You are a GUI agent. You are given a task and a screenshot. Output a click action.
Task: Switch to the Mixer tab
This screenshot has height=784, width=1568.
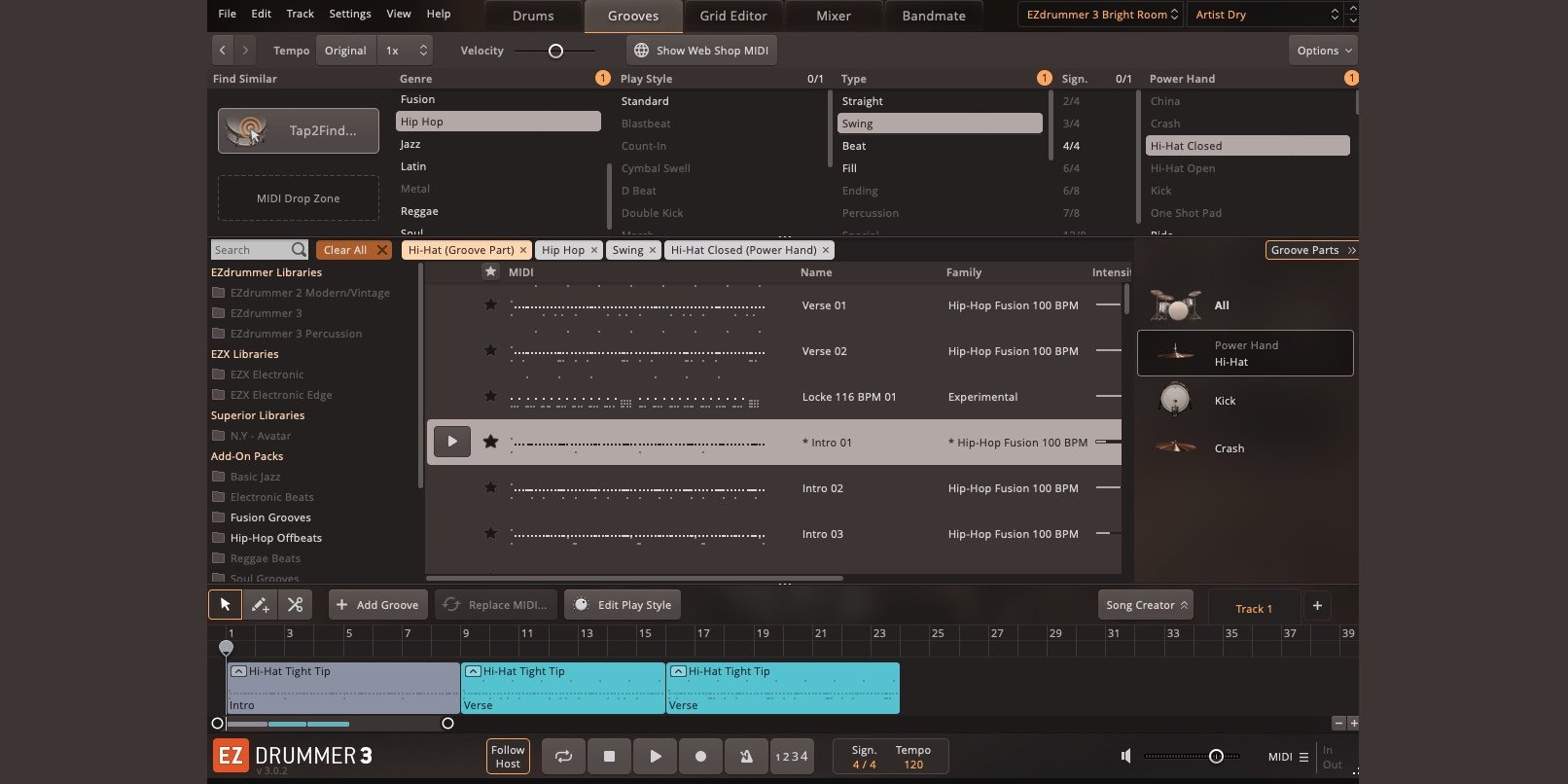point(833,16)
